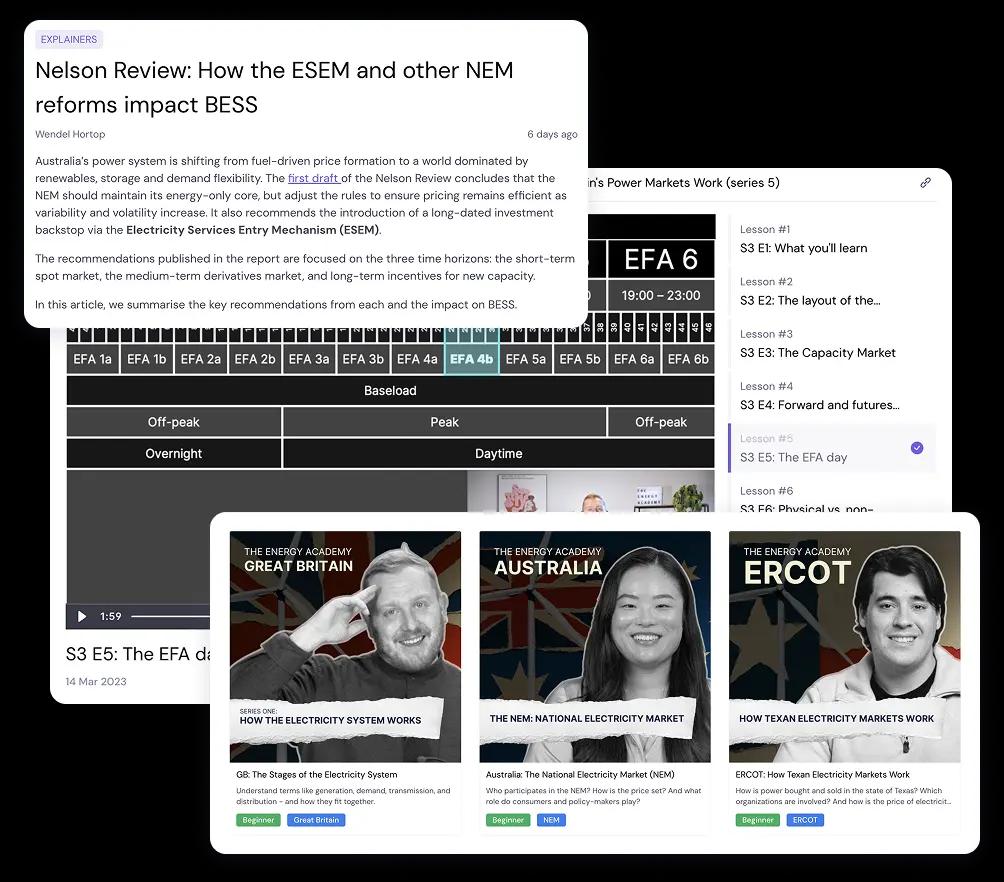Copy the series link via chain icon
Image resolution: width=1004 pixels, height=882 pixels.
[x=926, y=183]
